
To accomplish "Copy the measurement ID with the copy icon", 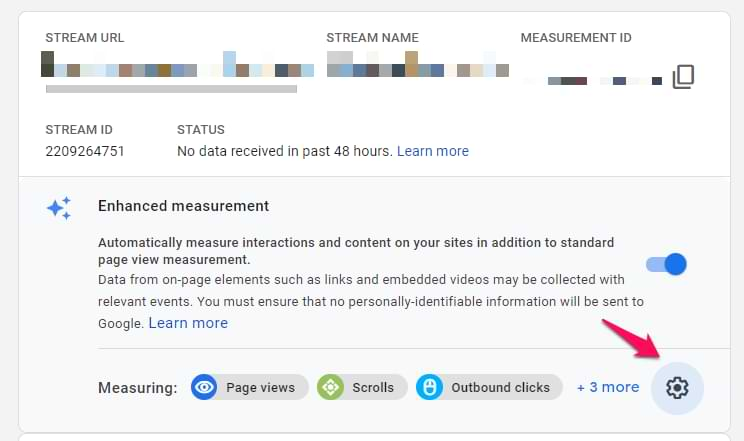I will [683, 77].
